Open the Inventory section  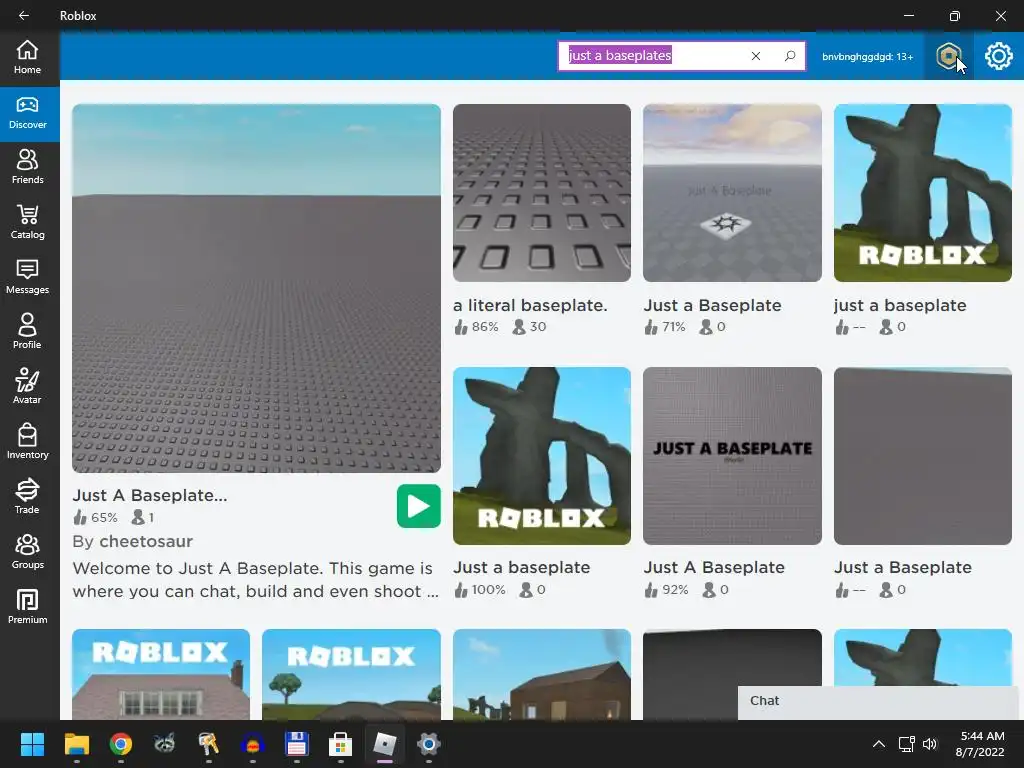pos(27,442)
